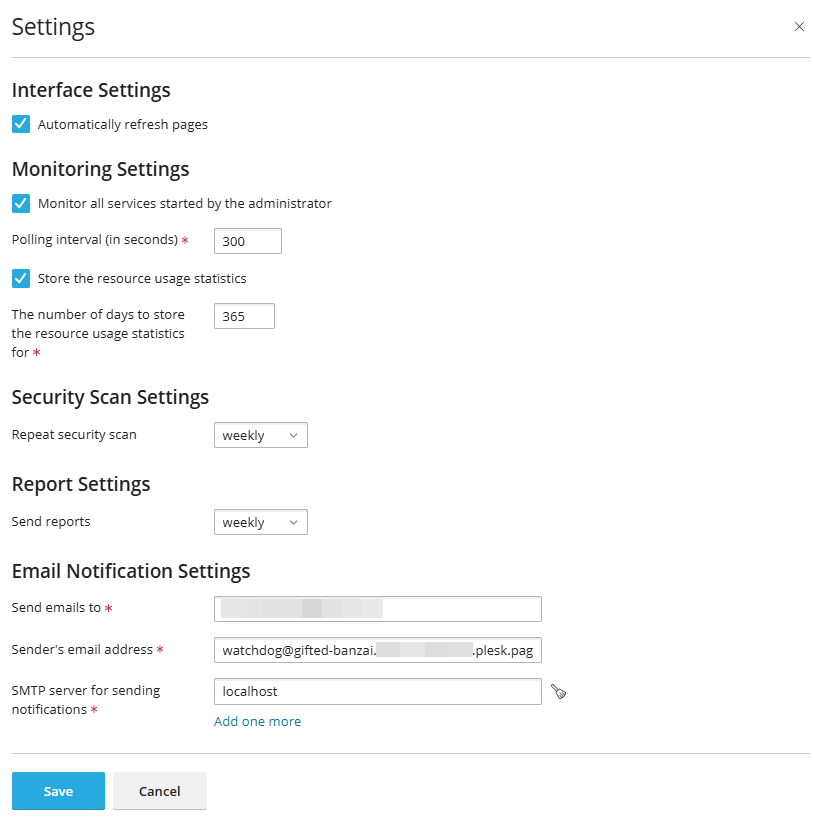The width and height of the screenshot is (814, 822).
Task: Click the SMTP server localhost field
Action: (377, 691)
